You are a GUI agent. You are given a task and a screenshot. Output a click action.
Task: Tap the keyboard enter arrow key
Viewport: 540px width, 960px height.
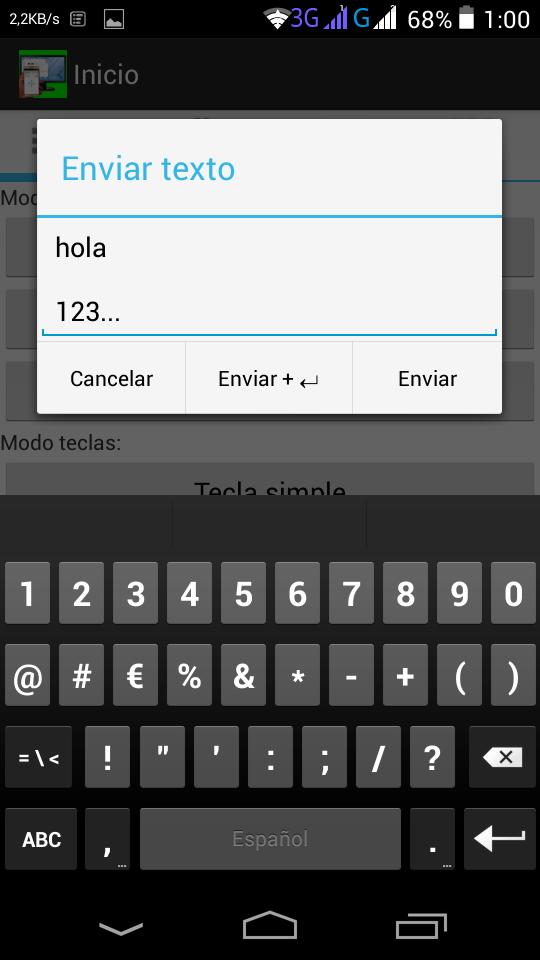pos(500,838)
